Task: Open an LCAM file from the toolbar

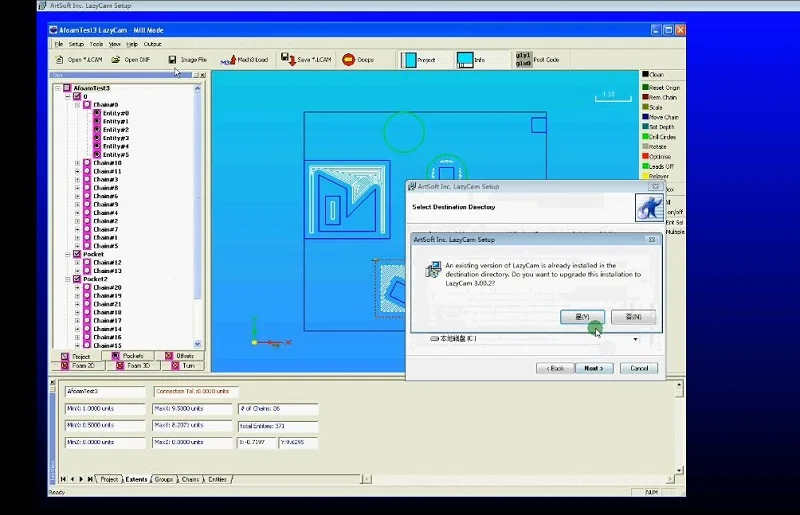Action: (79, 60)
